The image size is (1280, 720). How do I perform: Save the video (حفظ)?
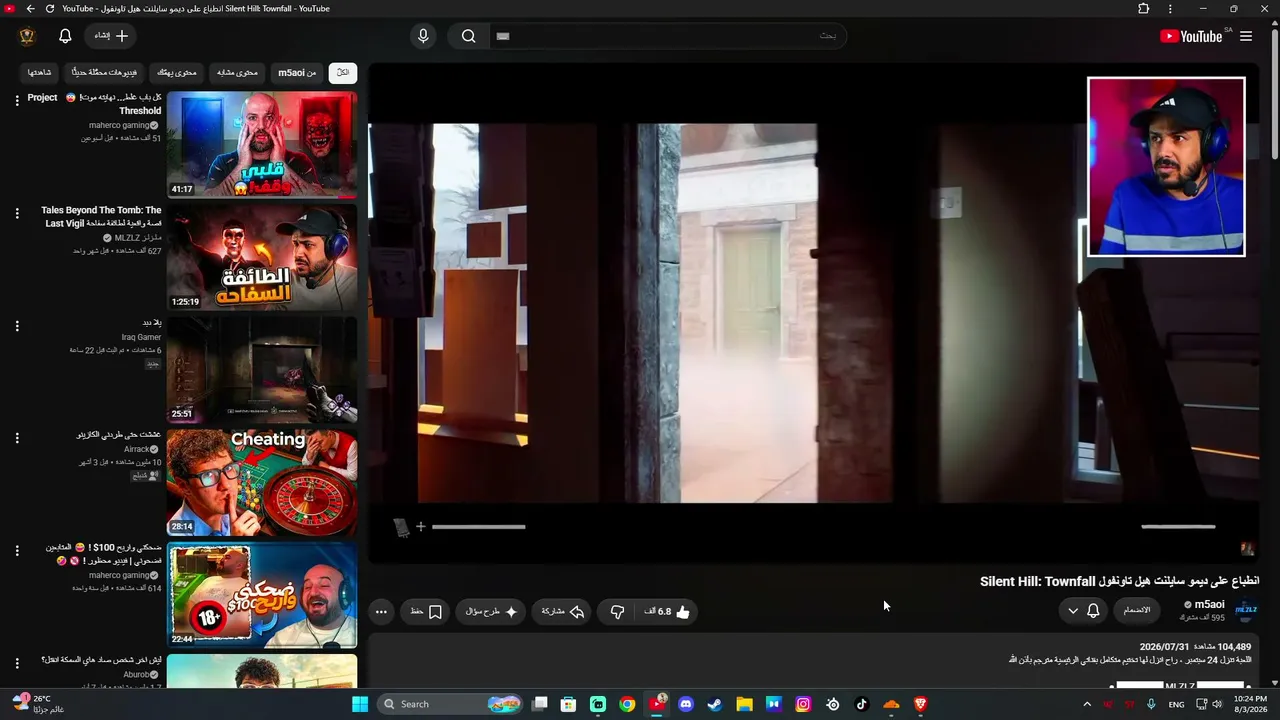[426, 612]
